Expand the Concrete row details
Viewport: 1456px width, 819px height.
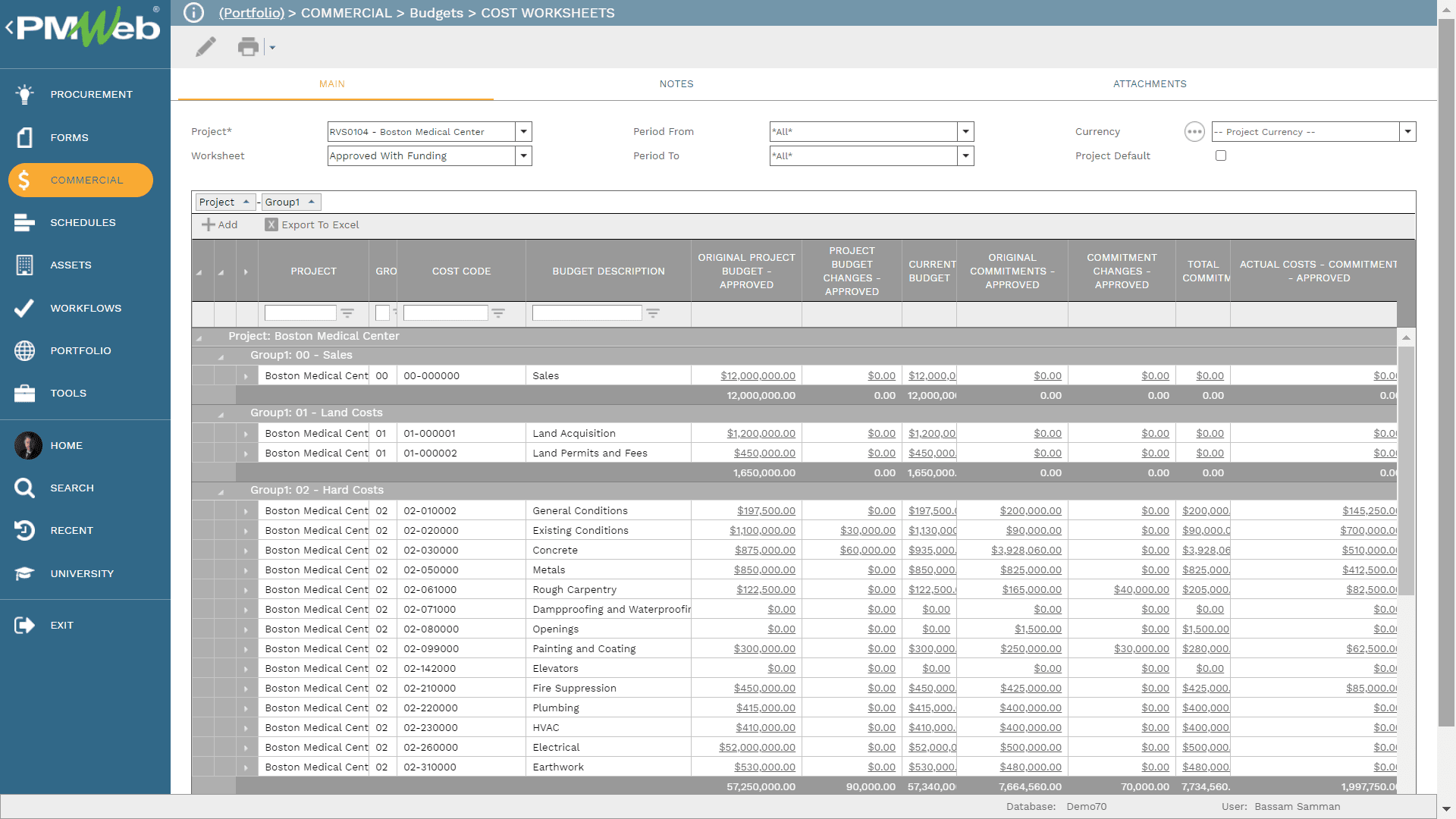click(246, 551)
